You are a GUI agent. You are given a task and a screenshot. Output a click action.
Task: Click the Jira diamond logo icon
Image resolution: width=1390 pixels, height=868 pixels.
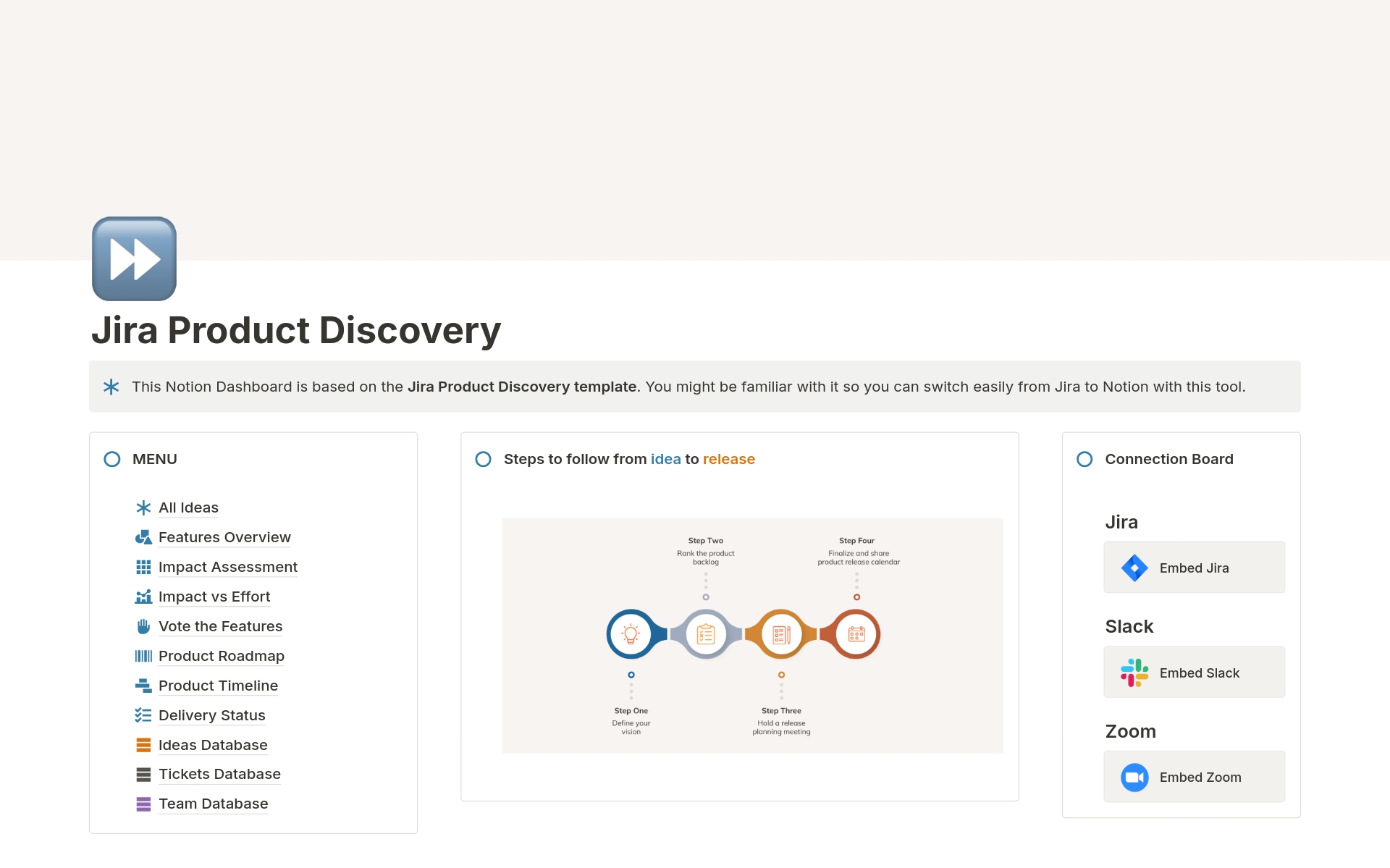pos(1134,568)
